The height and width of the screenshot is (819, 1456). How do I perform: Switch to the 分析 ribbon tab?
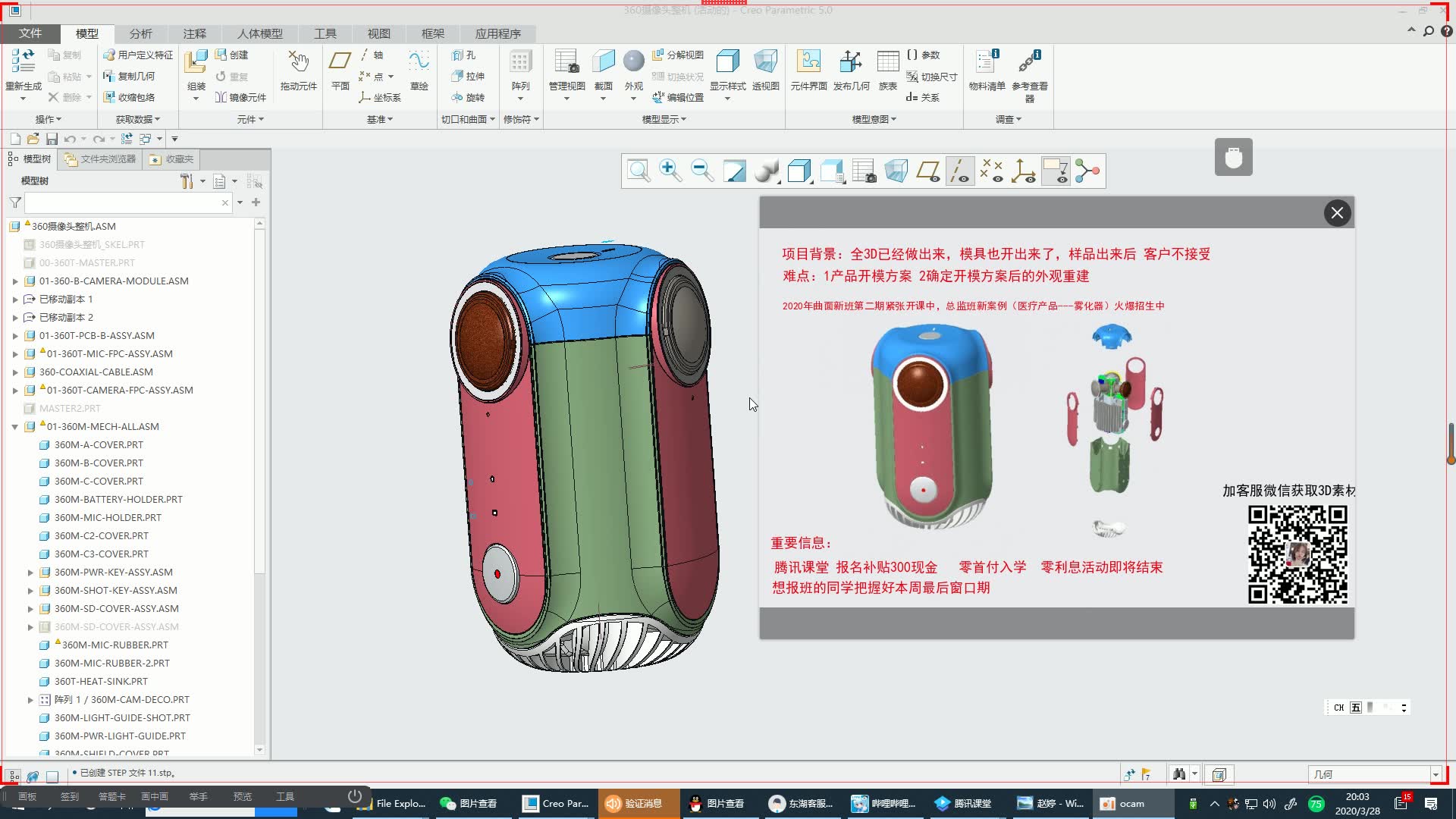pos(140,33)
